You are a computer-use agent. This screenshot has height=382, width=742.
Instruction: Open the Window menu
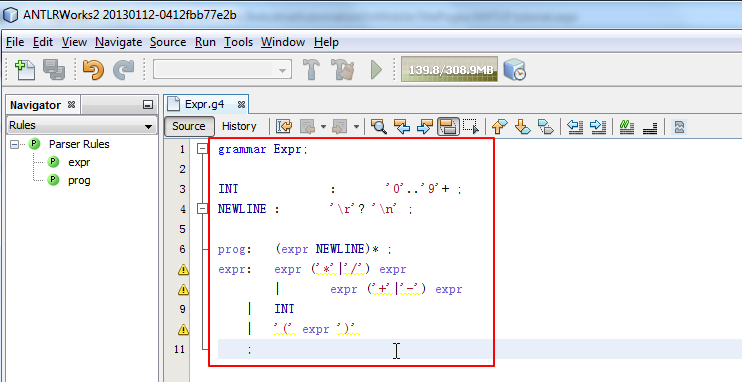point(283,42)
